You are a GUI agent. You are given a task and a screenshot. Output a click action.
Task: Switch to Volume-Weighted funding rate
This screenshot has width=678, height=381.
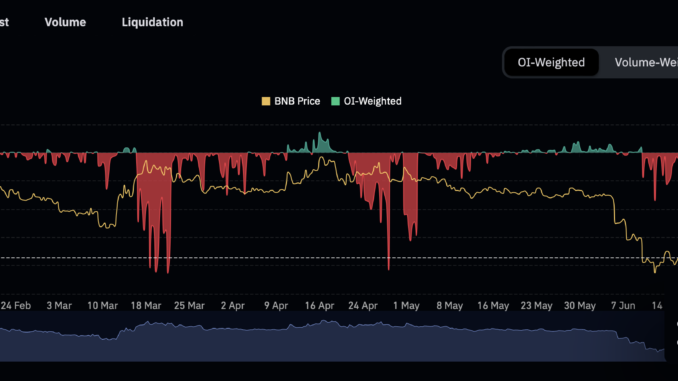pos(646,62)
